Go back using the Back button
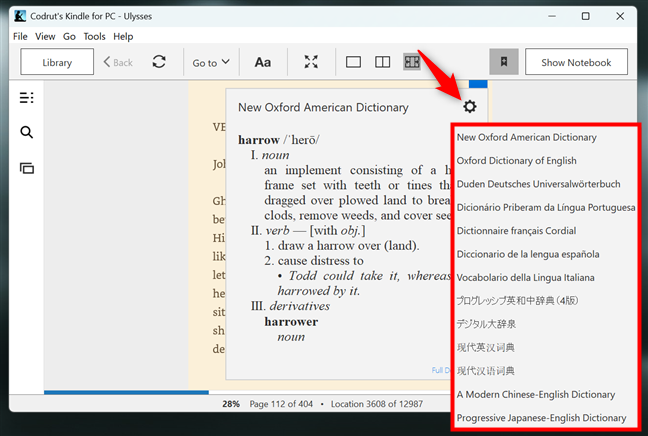 118,62
